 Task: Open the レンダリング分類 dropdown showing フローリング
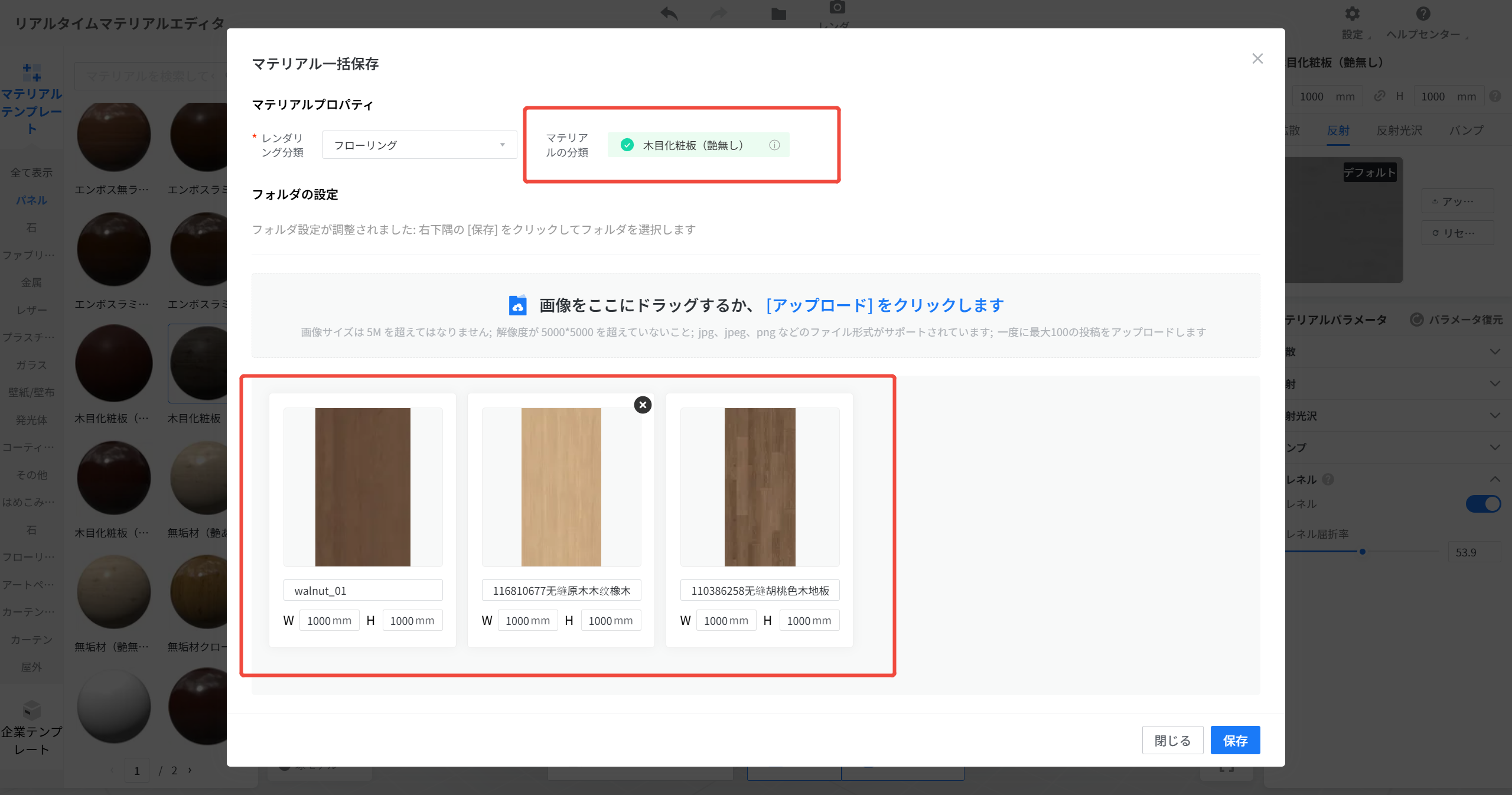click(419, 145)
